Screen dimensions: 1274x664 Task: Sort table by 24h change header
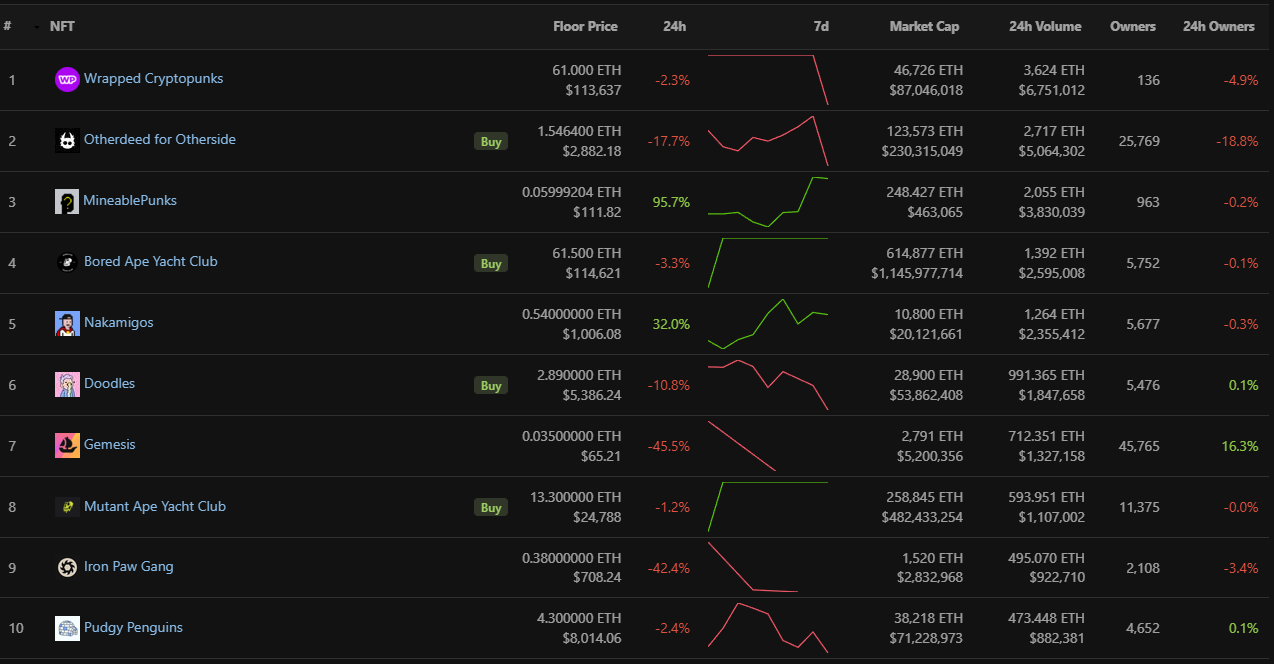click(675, 26)
